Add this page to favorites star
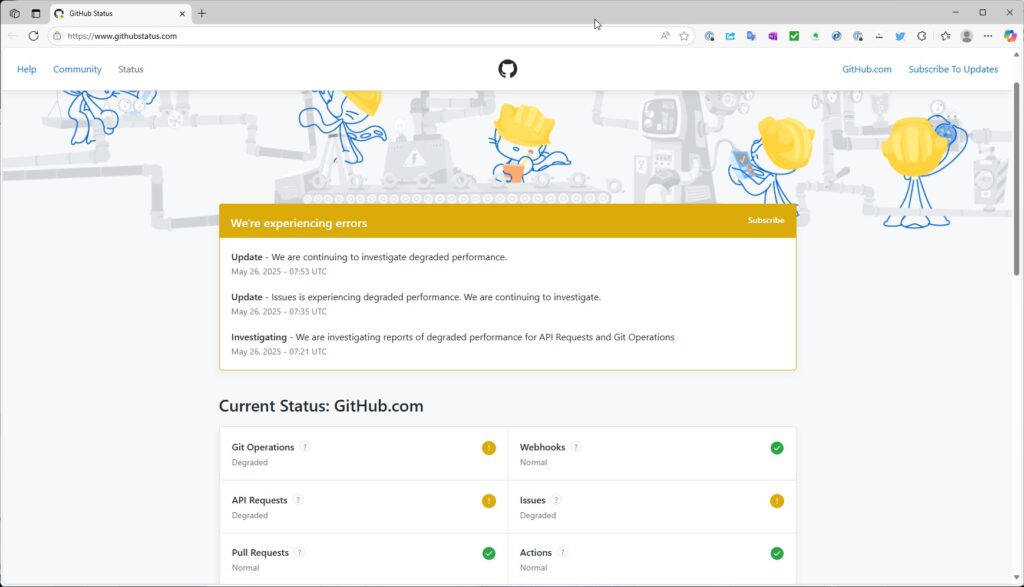The image size is (1024, 587). pyautogui.click(x=684, y=36)
